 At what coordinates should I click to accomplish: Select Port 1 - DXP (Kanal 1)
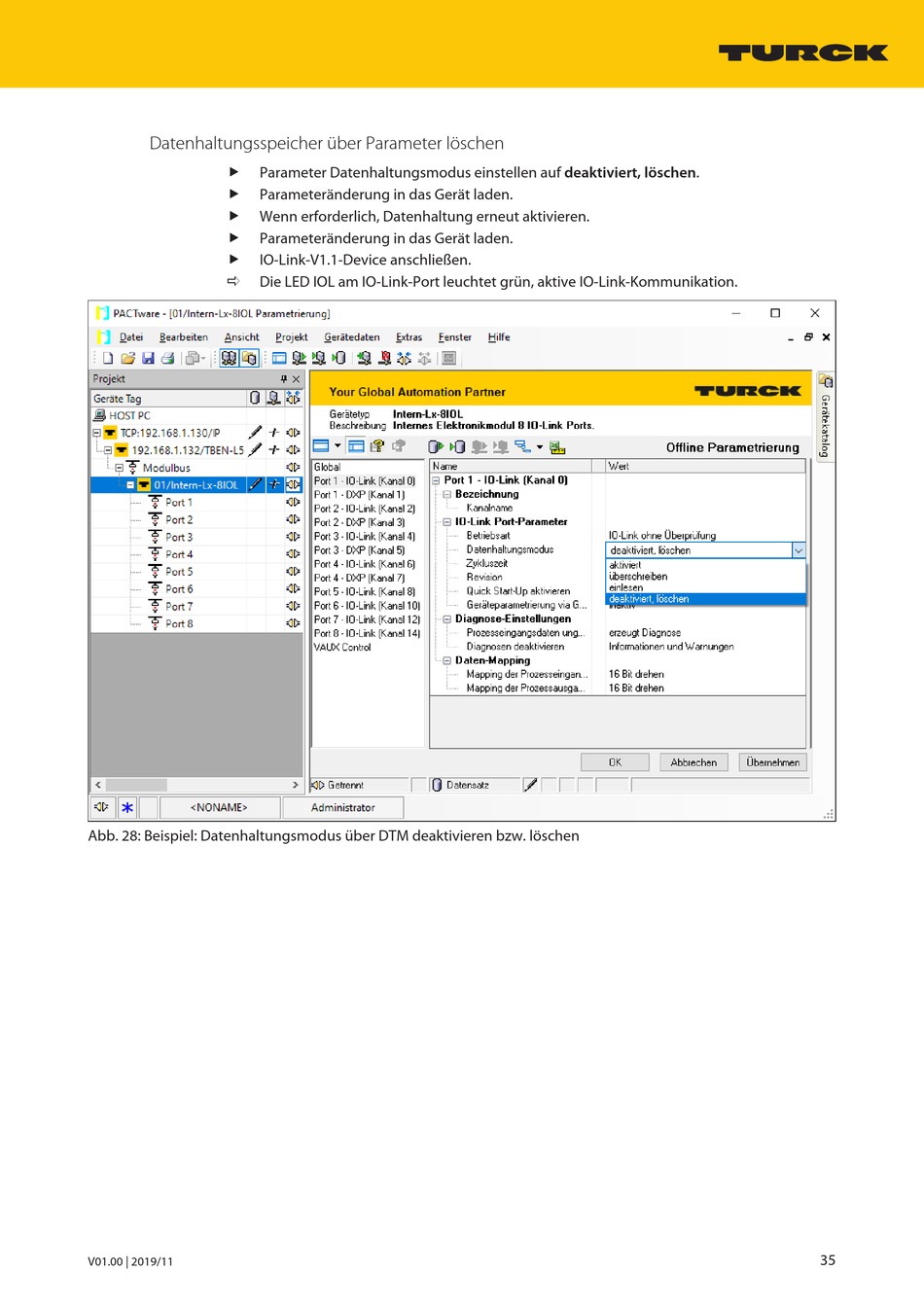coord(360,495)
